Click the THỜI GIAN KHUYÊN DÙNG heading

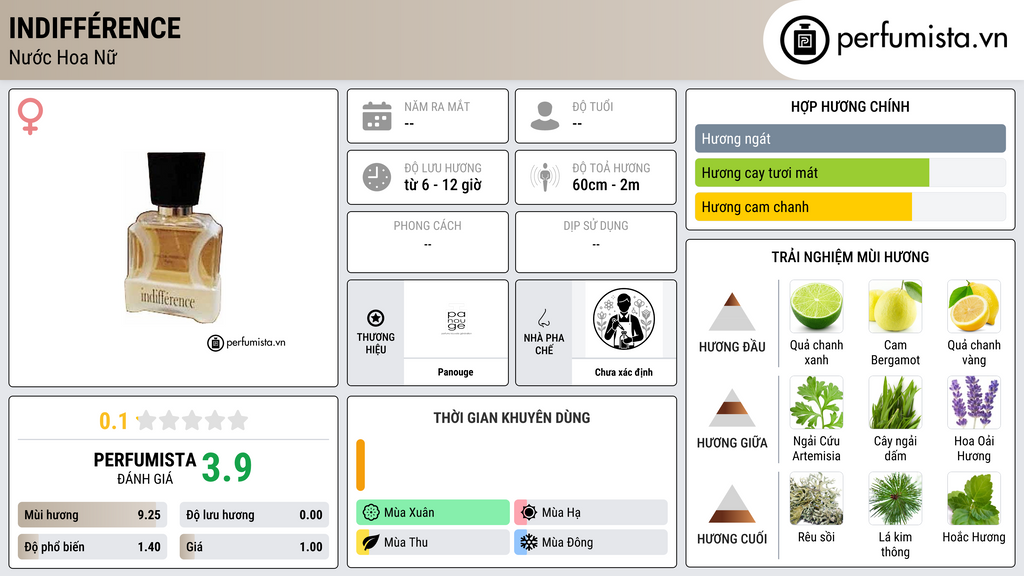click(x=512, y=418)
